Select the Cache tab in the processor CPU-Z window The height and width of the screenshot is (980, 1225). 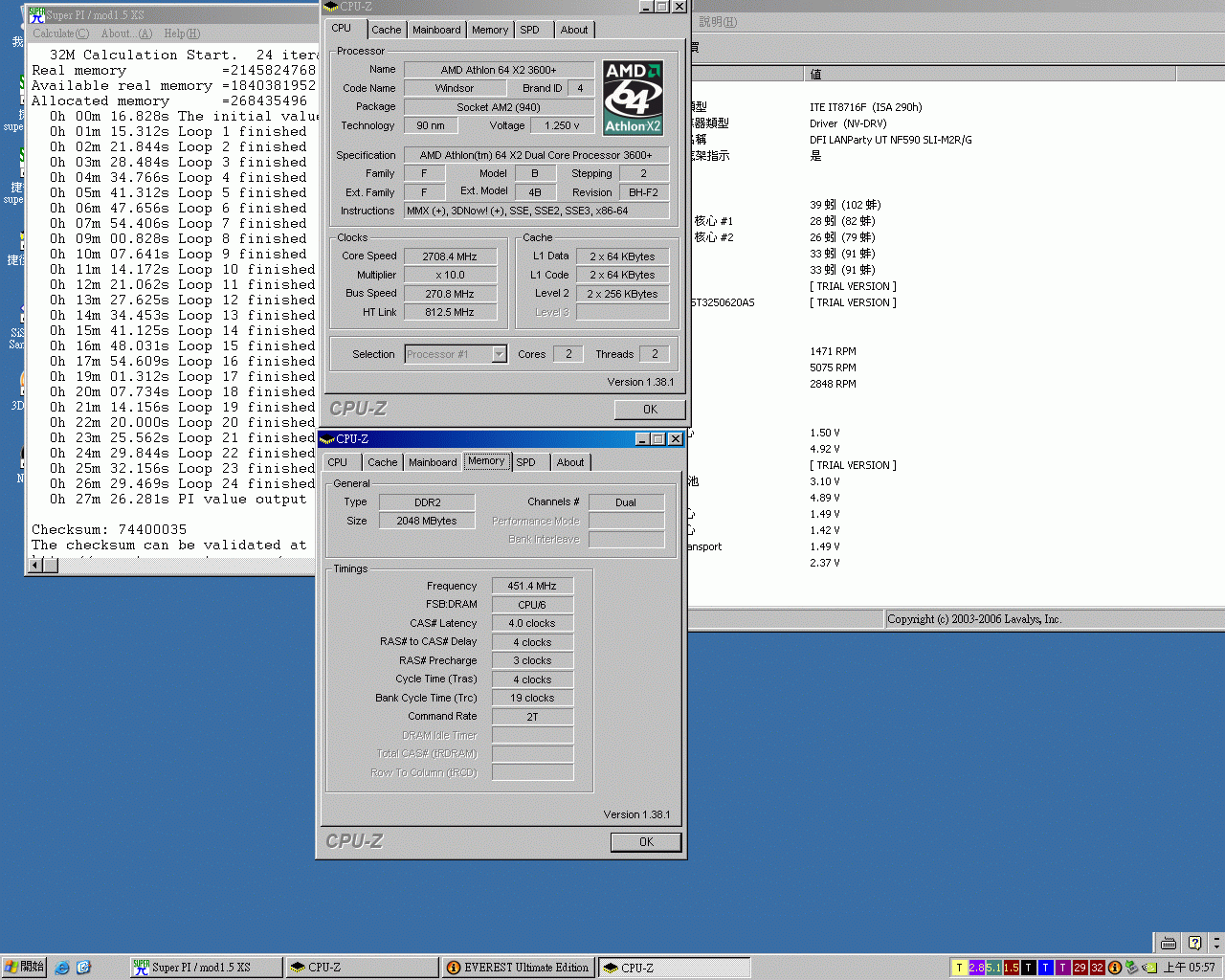[387, 30]
